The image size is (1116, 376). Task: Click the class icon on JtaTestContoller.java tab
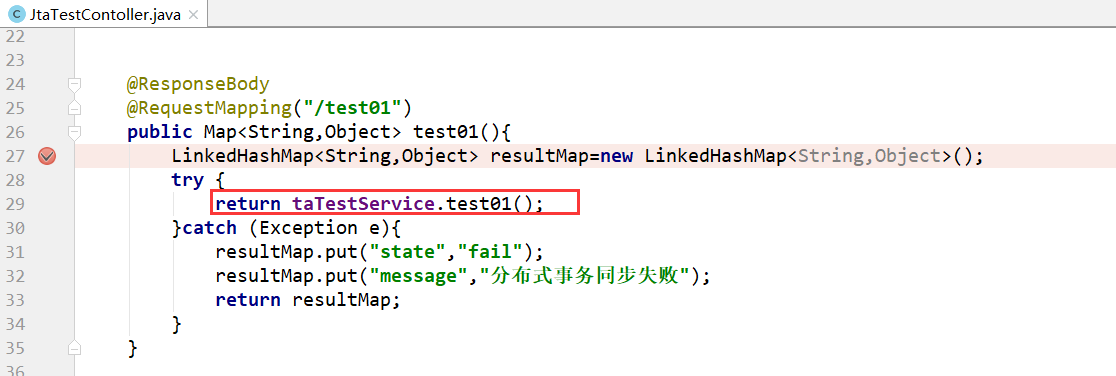click(16, 14)
